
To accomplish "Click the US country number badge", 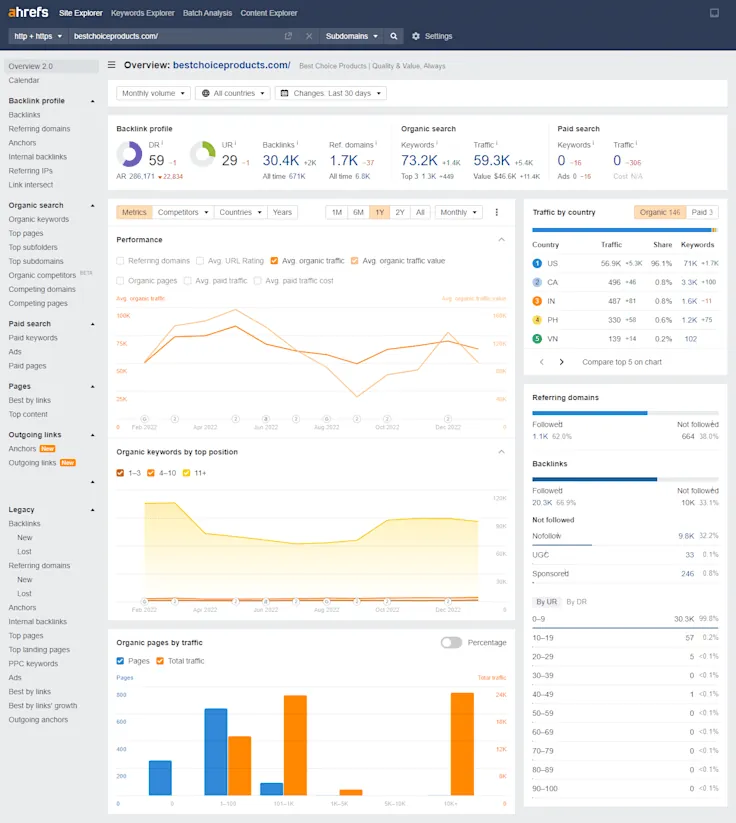I will point(537,263).
